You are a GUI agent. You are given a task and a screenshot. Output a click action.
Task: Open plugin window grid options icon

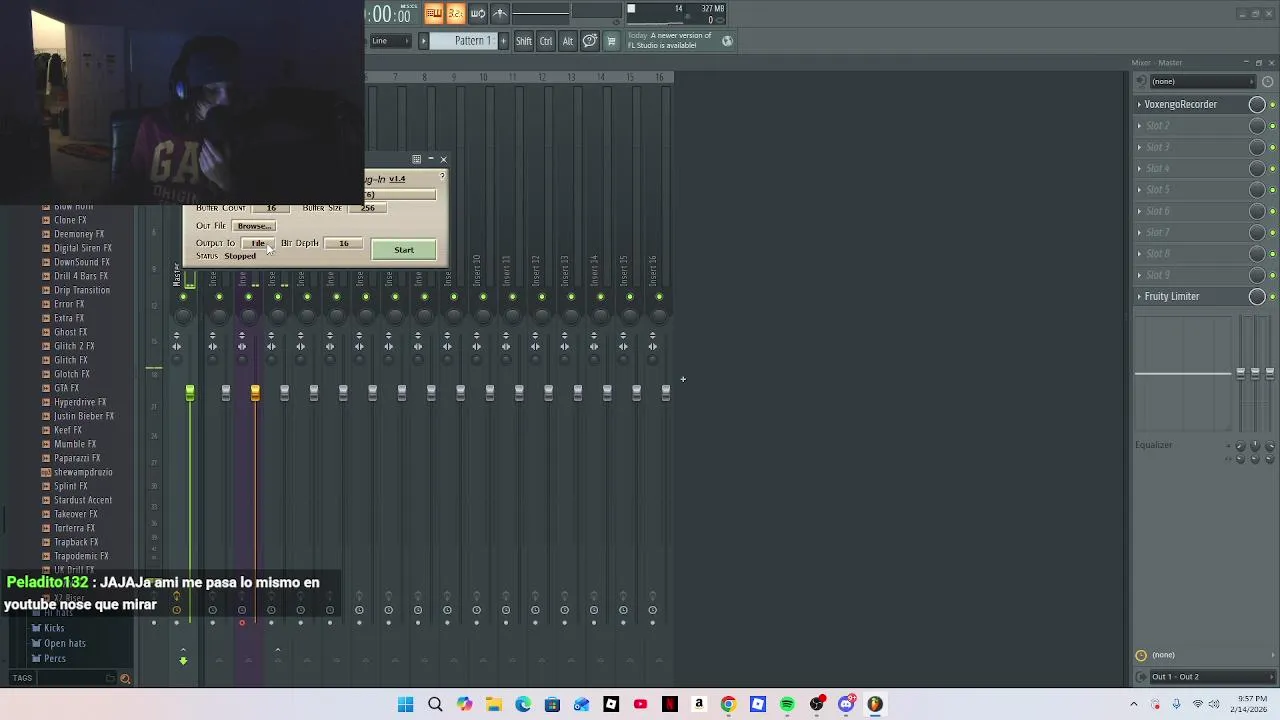pyautogui.click(x=417, y=159)
